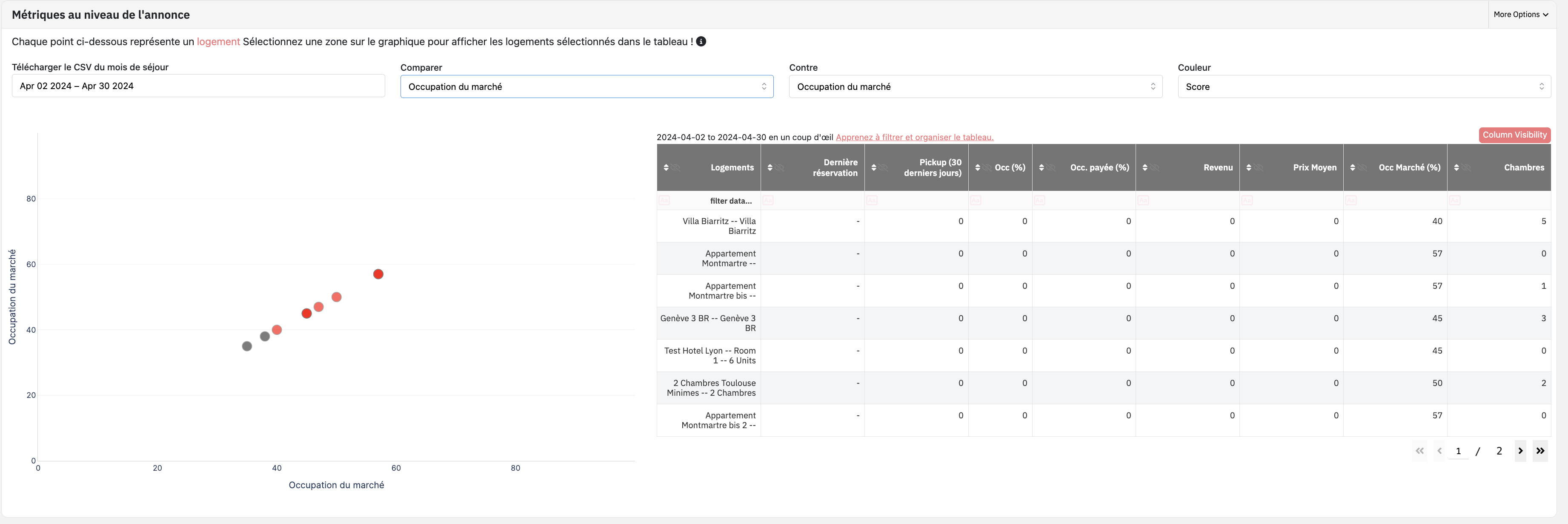The width and height of the screenshot is (1568, 524).
Task: Sort the Occ (%) column
Action: pyautogui.click(x=978, y=167)
